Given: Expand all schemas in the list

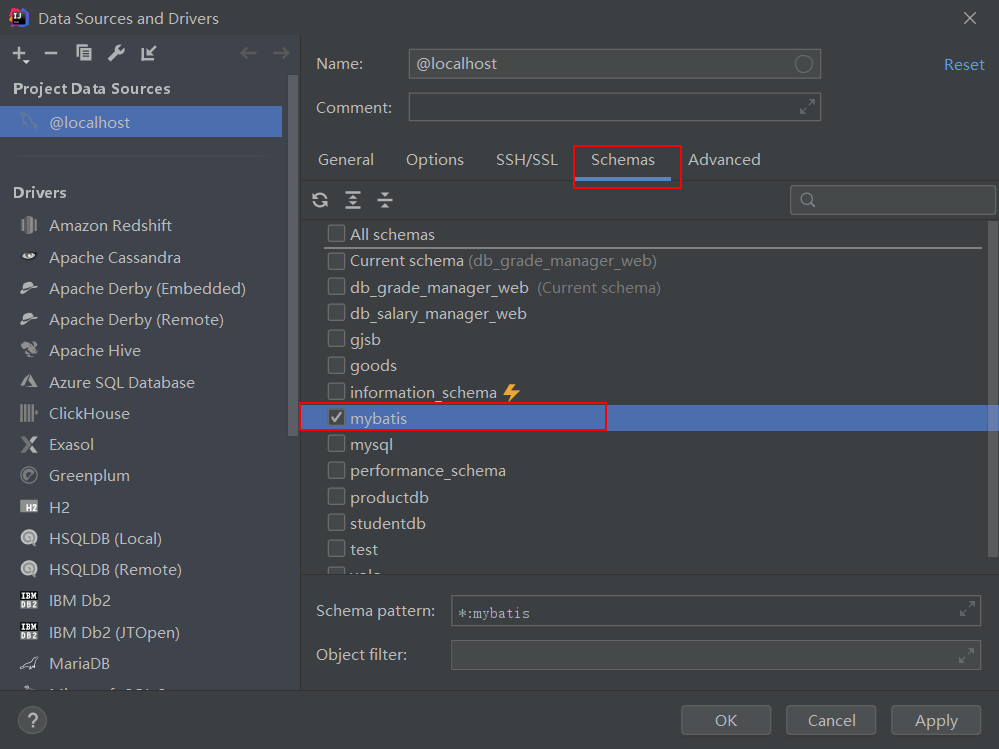Looking at the screenshot, I should 353,200.
